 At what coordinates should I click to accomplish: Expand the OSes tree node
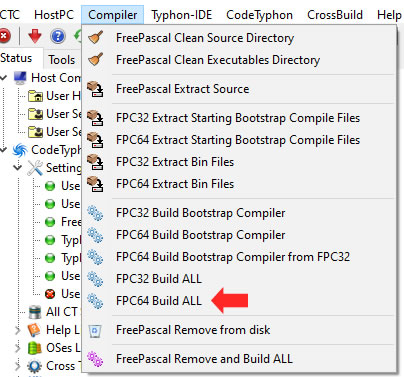(x=18, y=348)
